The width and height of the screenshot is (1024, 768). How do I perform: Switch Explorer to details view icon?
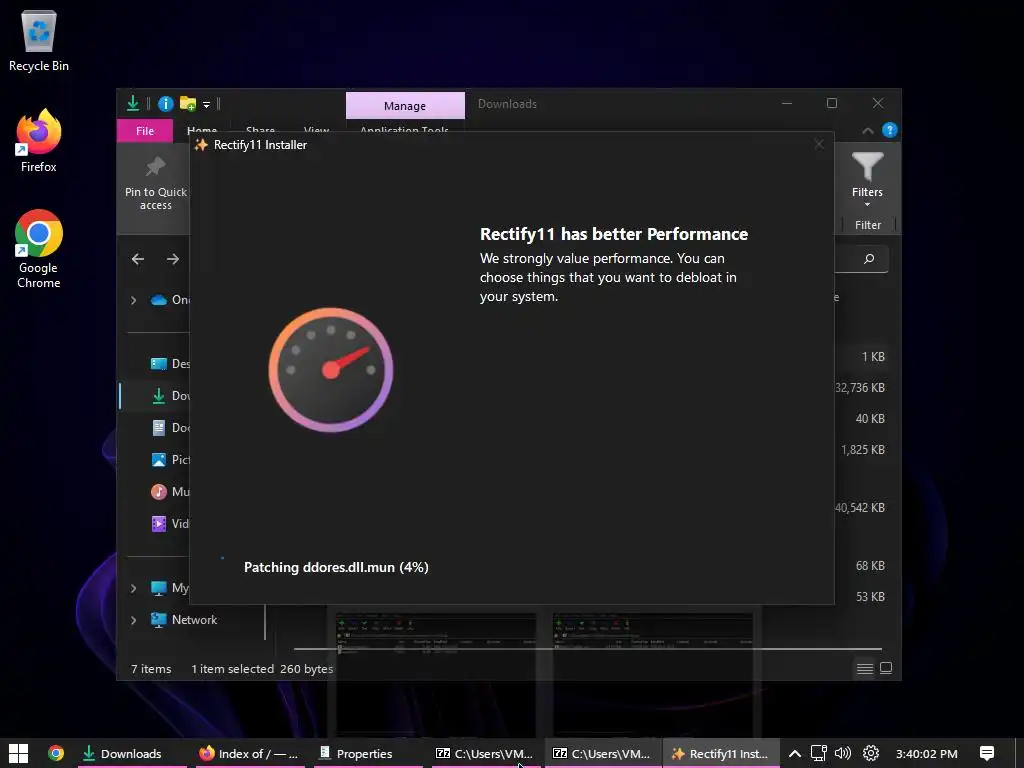click(865, 668)
